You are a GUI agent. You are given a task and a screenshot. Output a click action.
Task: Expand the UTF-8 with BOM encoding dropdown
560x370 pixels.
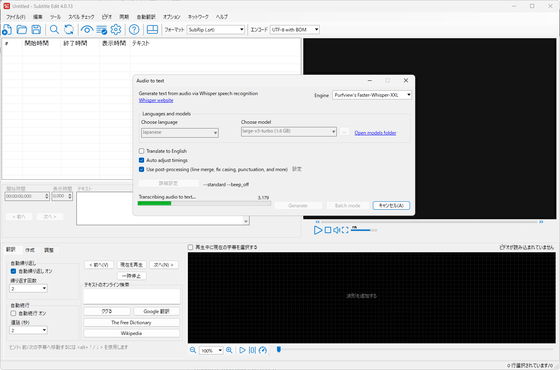295,30
